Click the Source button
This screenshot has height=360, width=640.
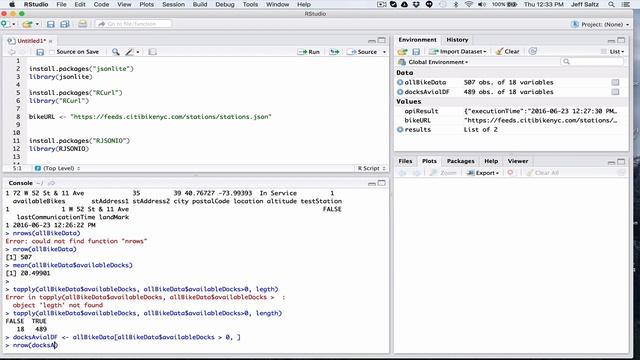pyautogui.click(x=362, y=52)
